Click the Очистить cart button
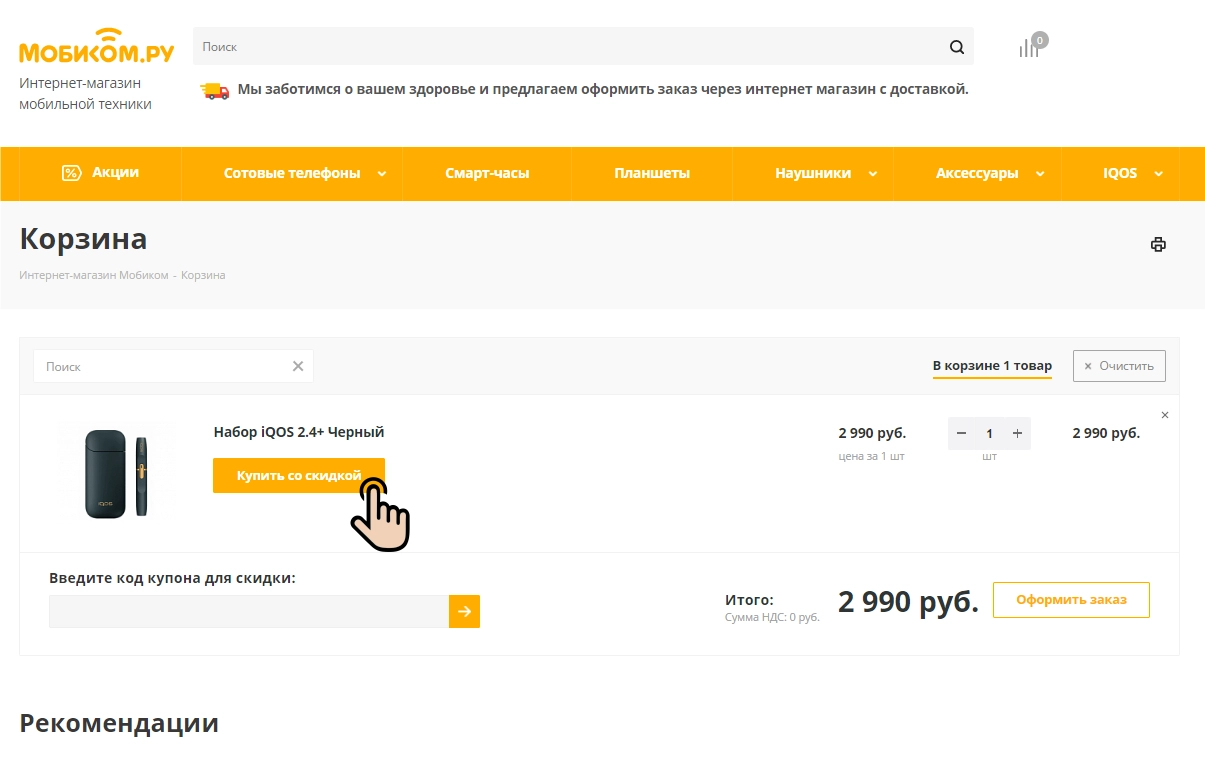This screenshot has height=779, width=1205. (1119, 366)
